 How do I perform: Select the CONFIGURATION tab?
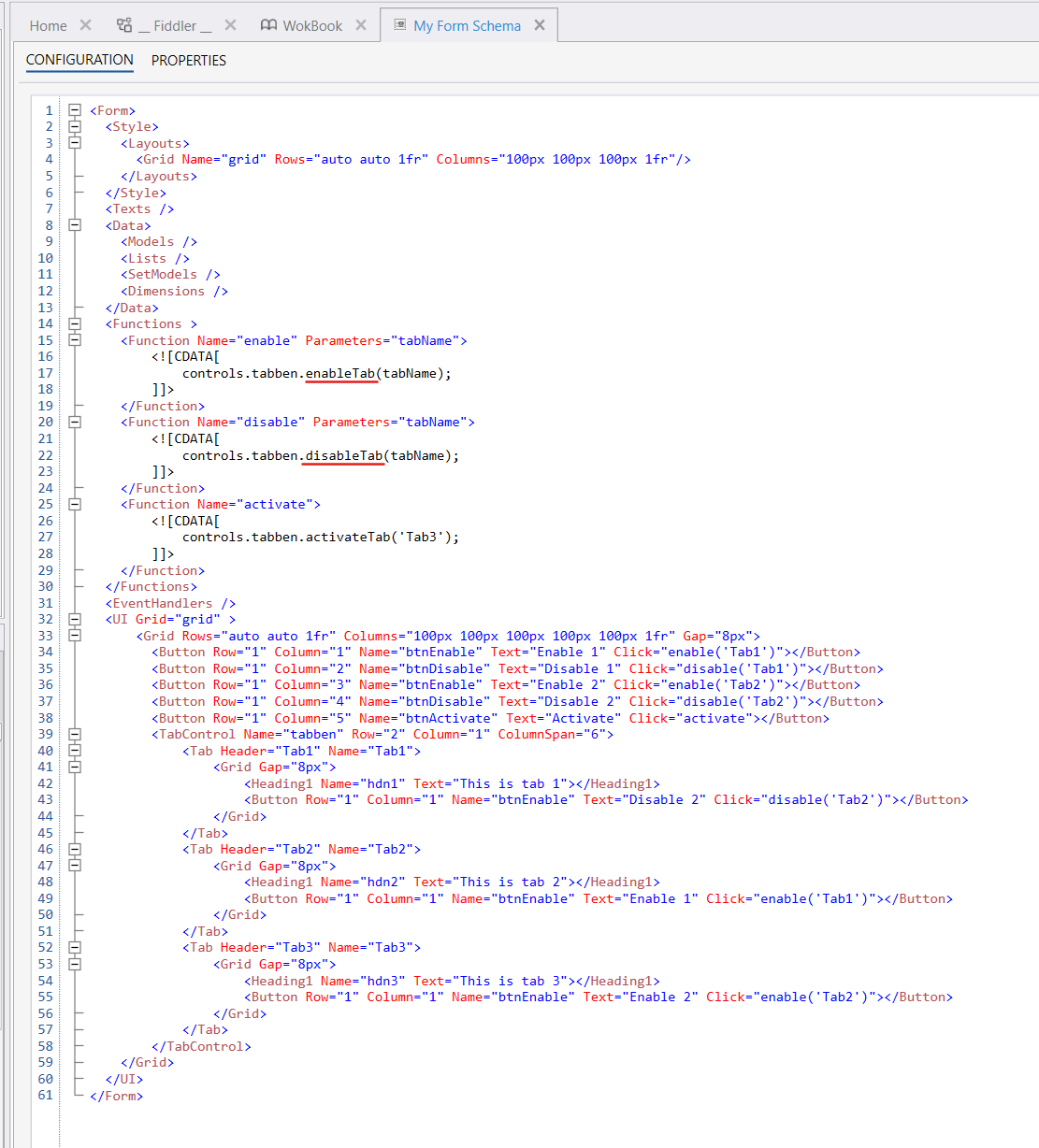coord(79,60)
